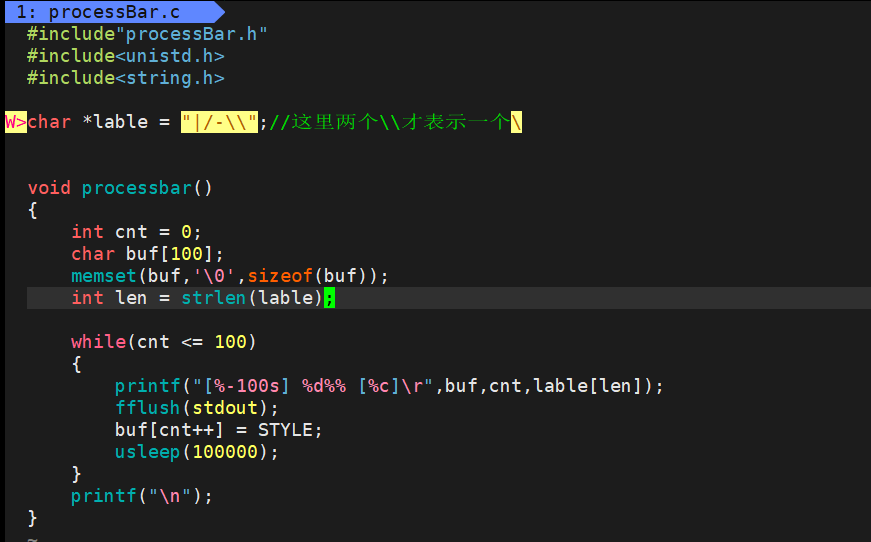The width and height of the screenshot is (871, 542).
Task: Click the green cursor after strlen(lable)
Action: (329, 298)
